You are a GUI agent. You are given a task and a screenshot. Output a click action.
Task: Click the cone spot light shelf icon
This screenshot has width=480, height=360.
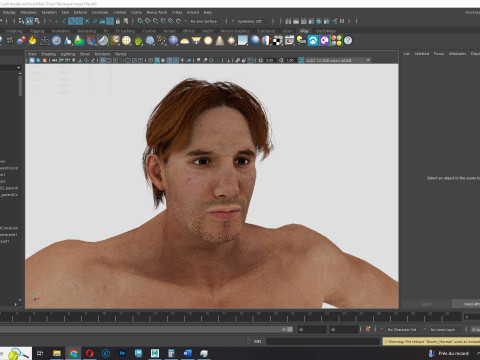[x=220, y=41]
